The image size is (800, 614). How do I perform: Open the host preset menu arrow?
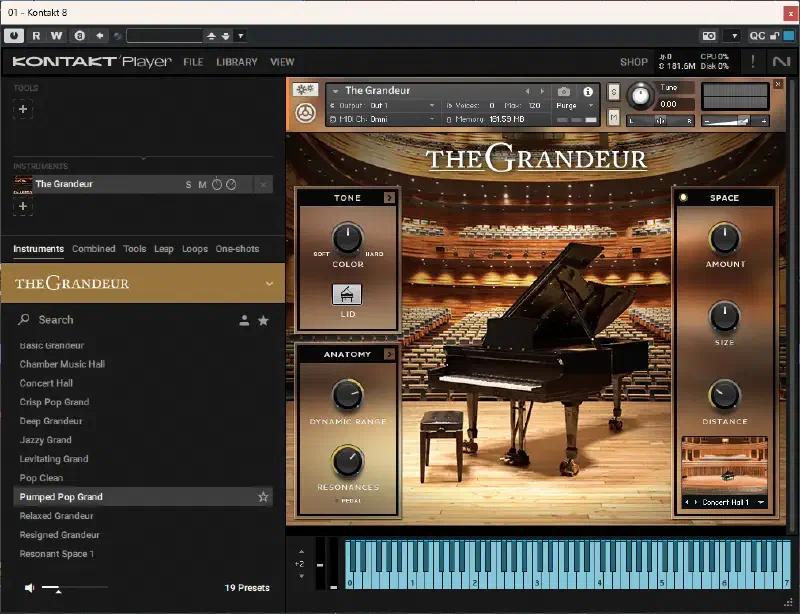click(x=240, y=36)
